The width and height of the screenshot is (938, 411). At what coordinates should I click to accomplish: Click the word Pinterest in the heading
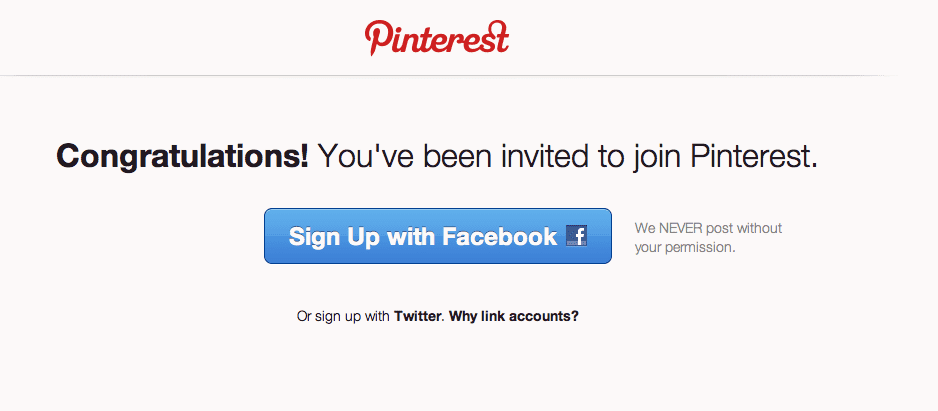point(754,157)
